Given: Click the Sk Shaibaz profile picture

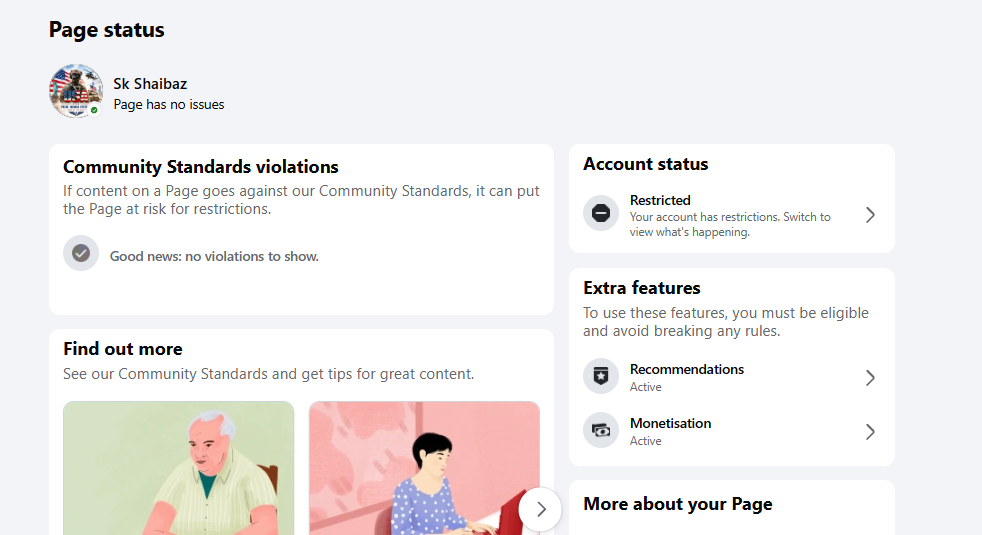Looking at the screenshot, I should 76,91.
